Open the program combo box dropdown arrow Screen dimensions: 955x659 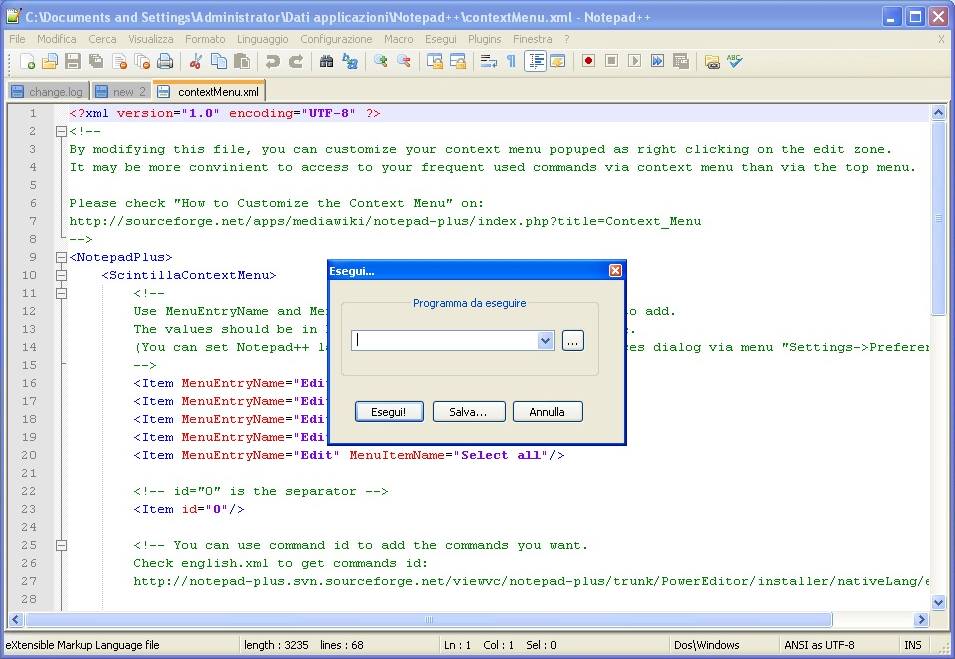pos(545,341)
